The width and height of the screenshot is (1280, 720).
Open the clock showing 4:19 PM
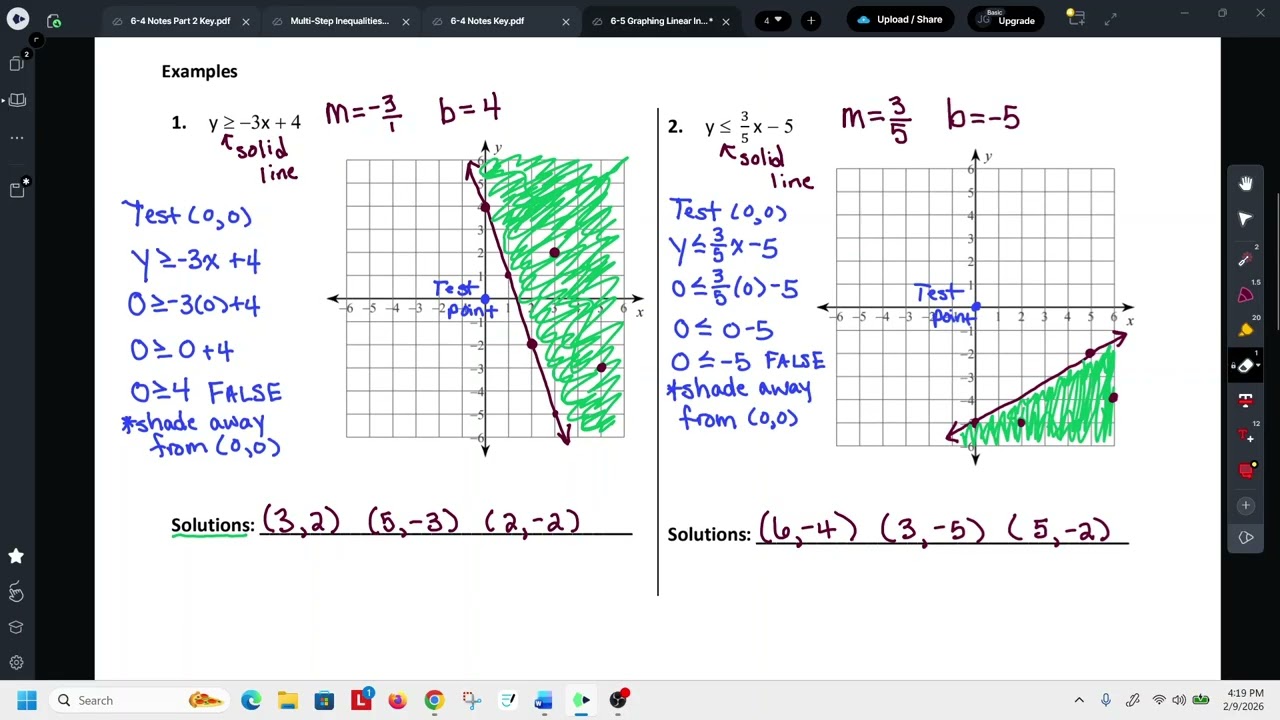[x=1243, y=700]
